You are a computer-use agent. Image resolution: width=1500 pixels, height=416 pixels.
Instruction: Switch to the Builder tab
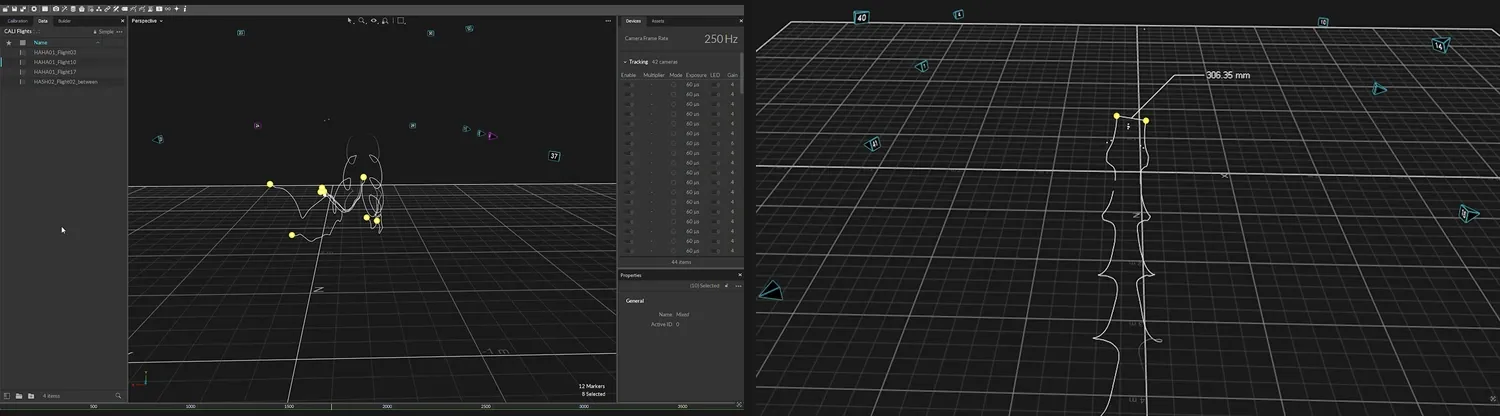point(64,20)
